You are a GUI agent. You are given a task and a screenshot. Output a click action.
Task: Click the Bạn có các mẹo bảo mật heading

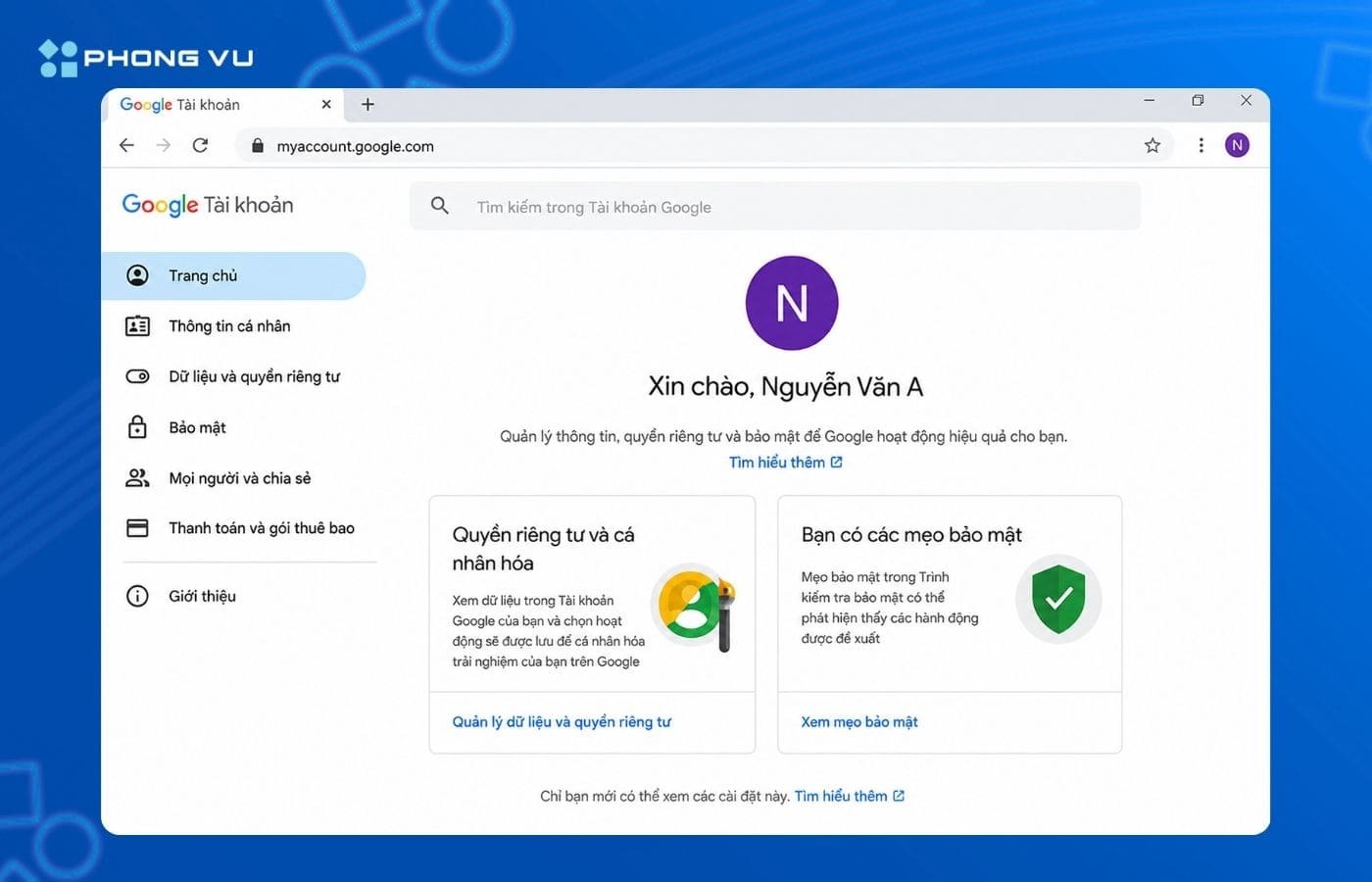click(x=911, y=535)
